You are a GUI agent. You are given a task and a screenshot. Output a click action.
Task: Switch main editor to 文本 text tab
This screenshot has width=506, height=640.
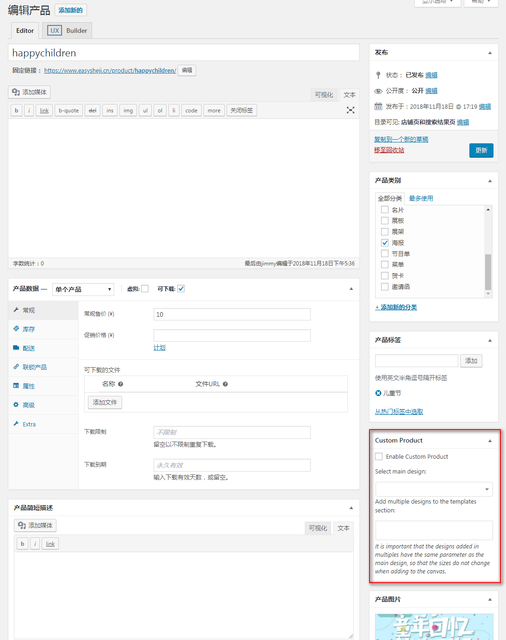(x=349, y=95)
